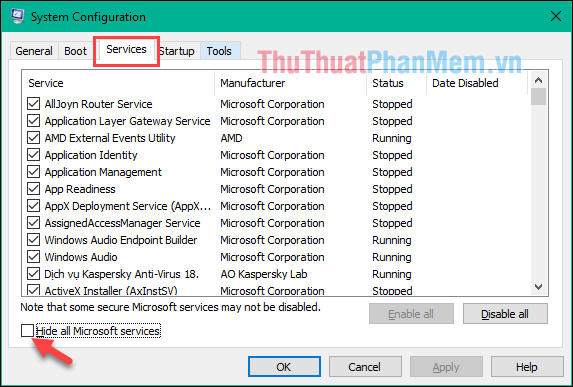Select AMD External Events Utility name

pos(110,138)
